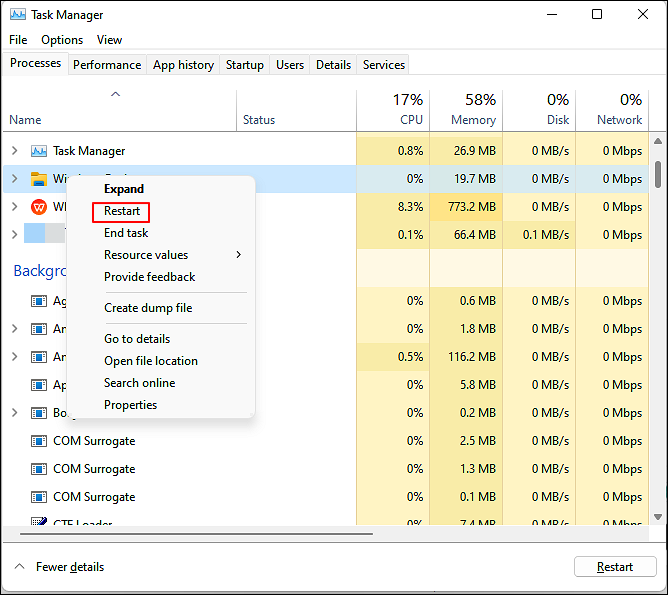This screenshot has width=668, height=595.
Task: Open the Options menu
Action: point(62,40)
